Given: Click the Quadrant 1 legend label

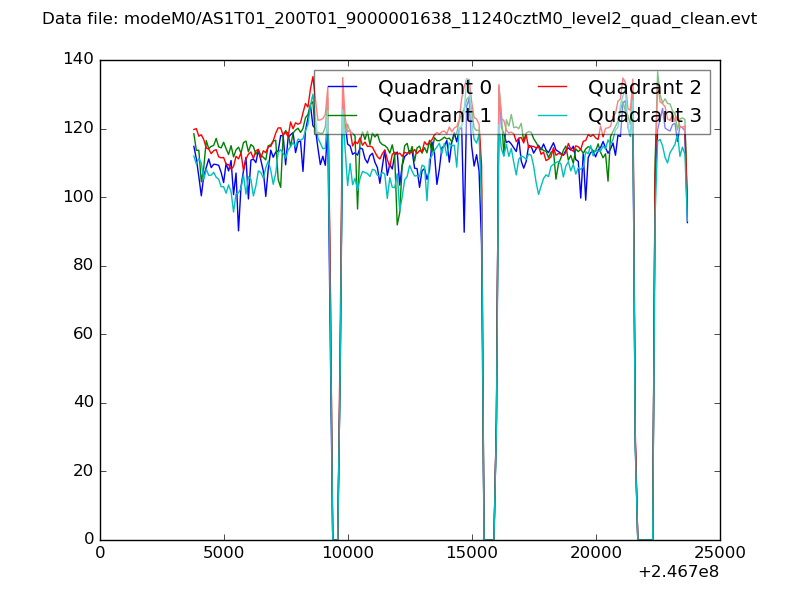Looking at the screenshot, I should pos(434,115).
